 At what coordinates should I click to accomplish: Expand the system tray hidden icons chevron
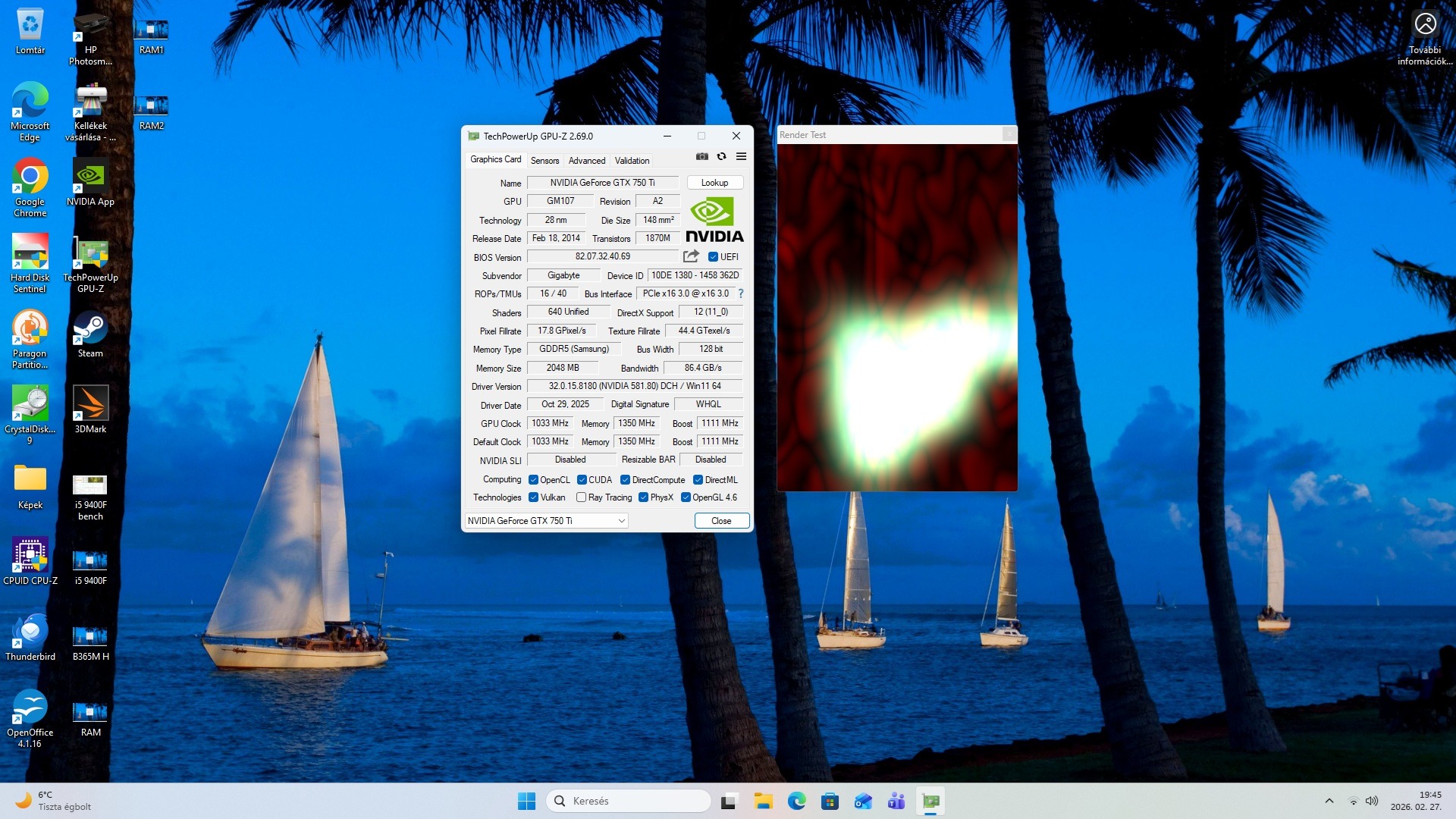1329,801
